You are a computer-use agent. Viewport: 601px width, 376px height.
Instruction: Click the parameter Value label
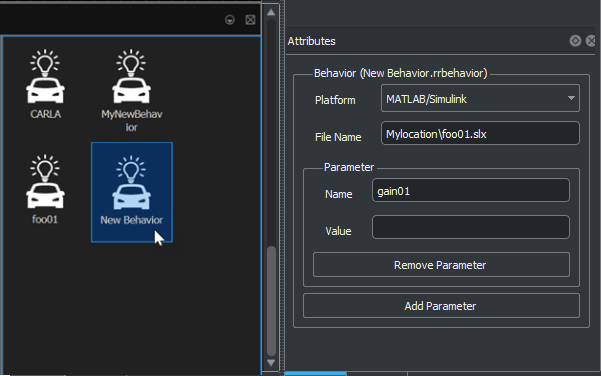(x=338, y=231)
